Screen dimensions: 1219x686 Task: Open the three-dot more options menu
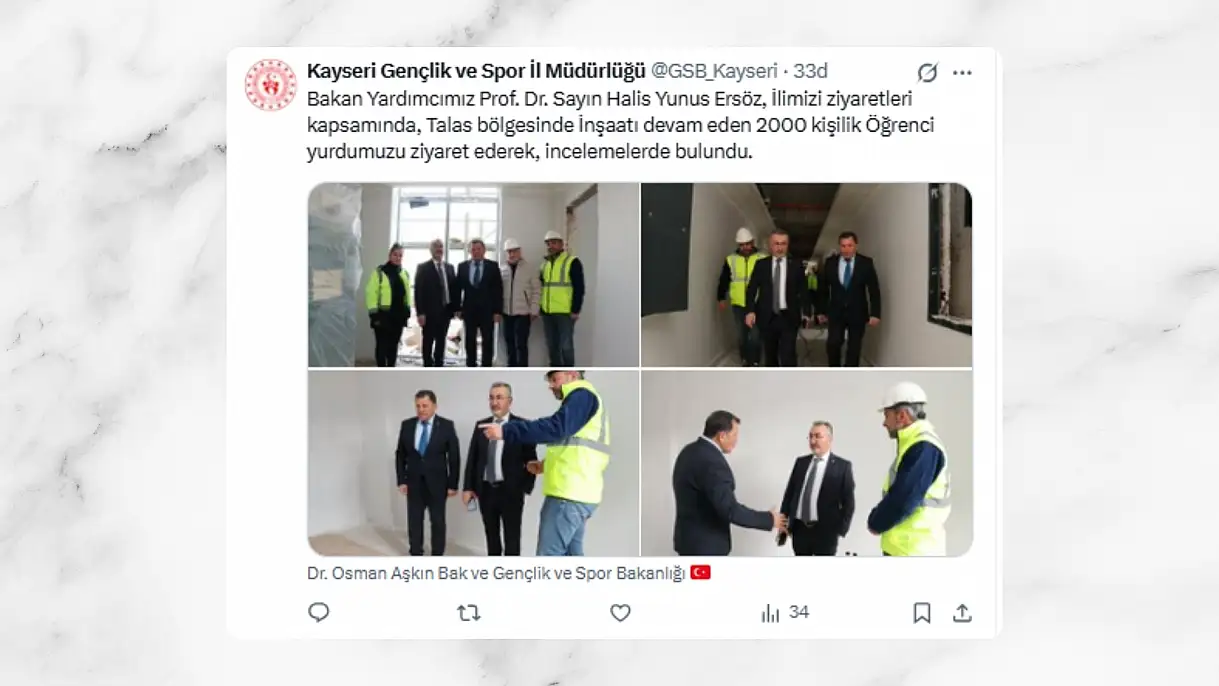(962, 72)
